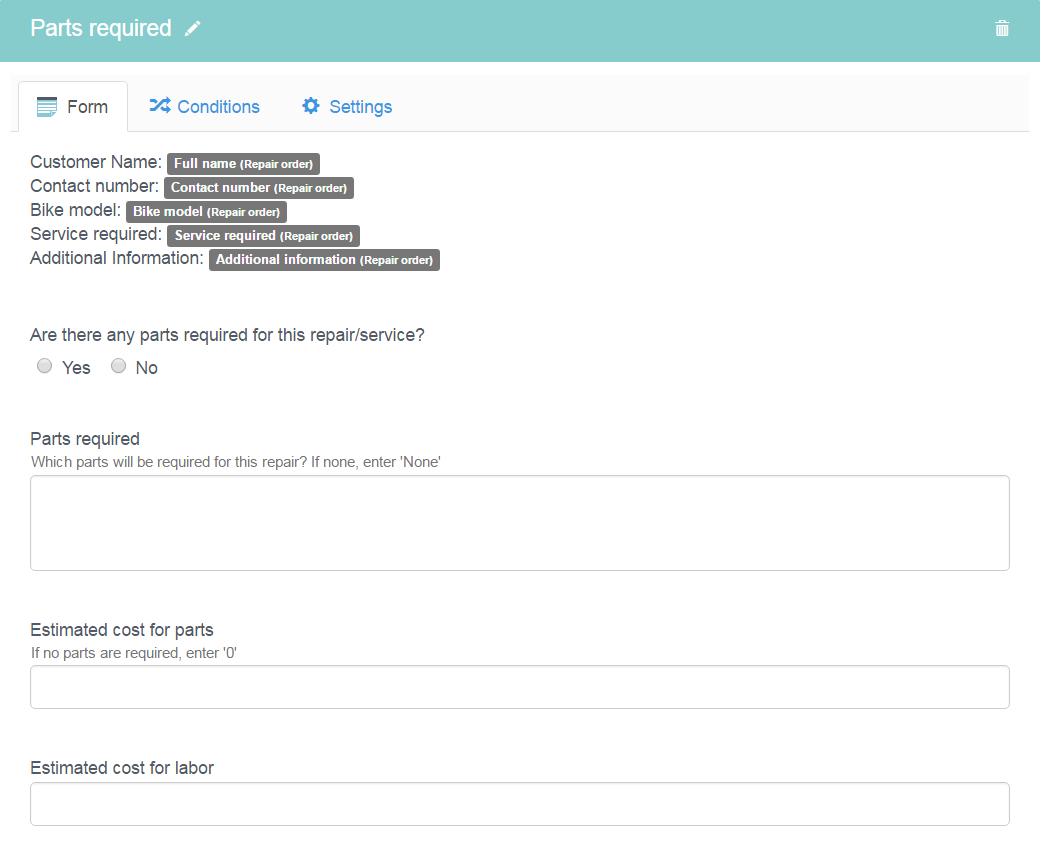Click the 'Customer Name:' label
1040x862 pixels.
click(x=96, y=162)
